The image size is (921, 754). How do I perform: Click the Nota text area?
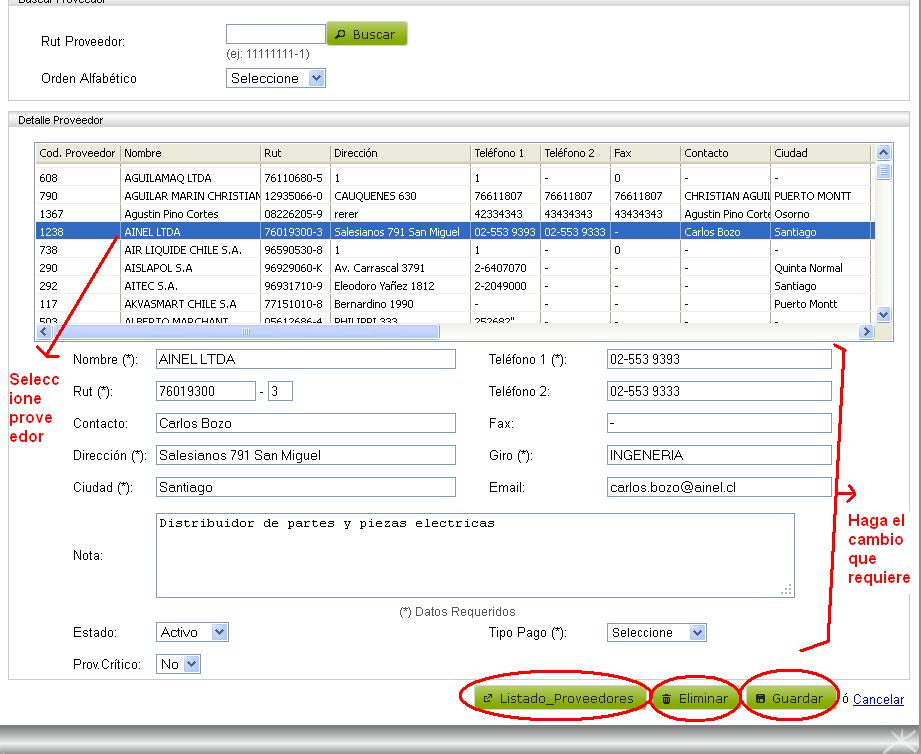coord(475,556)
